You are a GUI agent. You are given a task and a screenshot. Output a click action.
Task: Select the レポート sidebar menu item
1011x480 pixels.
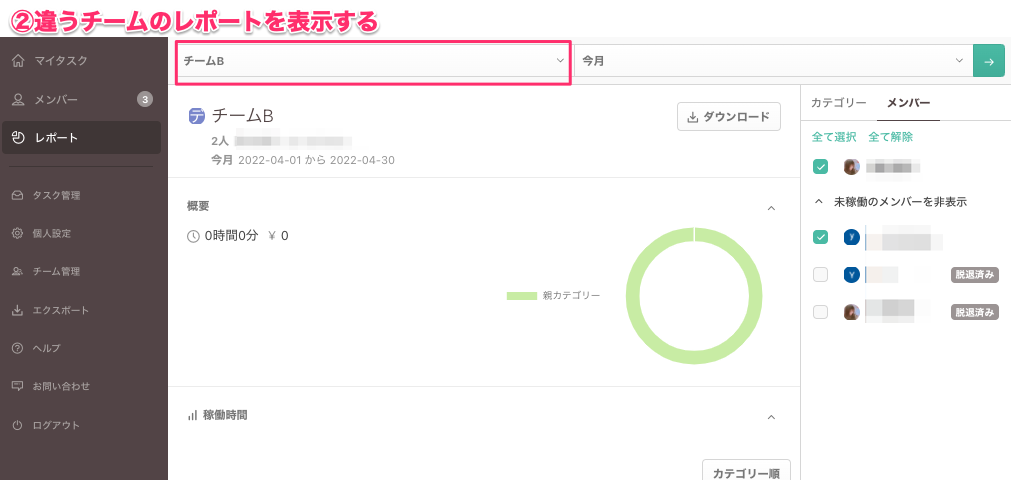point(81,137)
